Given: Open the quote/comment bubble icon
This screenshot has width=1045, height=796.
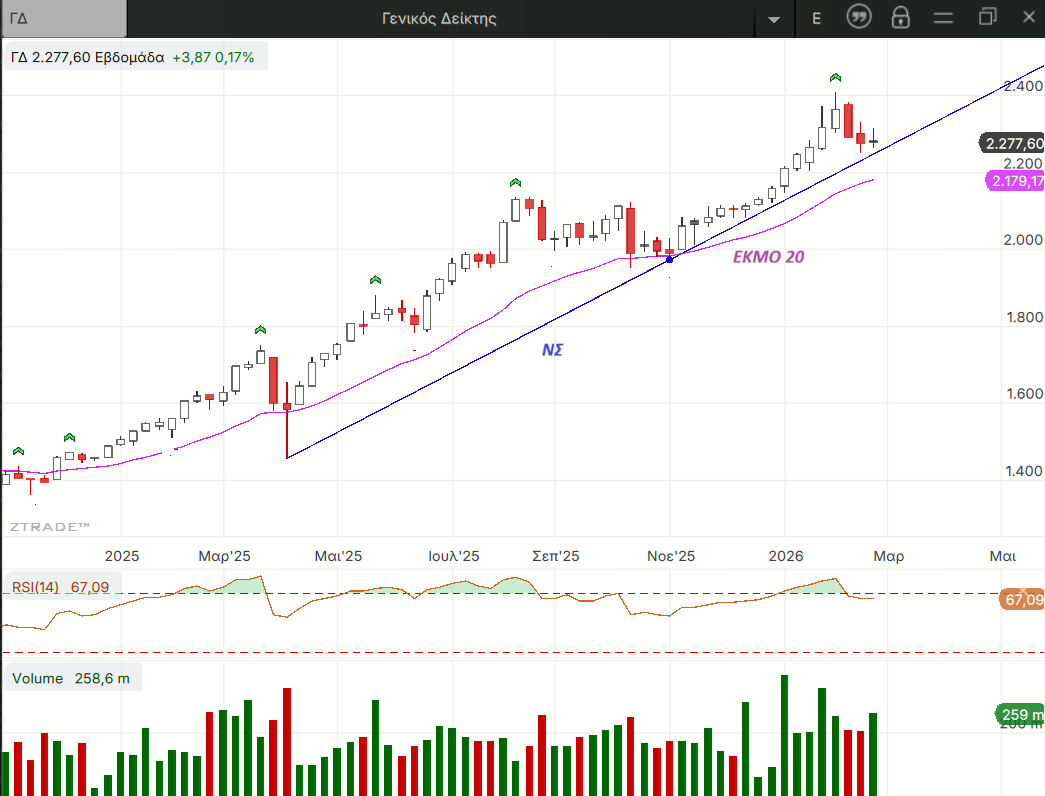Looking at the screenshot, I should 858,17.
